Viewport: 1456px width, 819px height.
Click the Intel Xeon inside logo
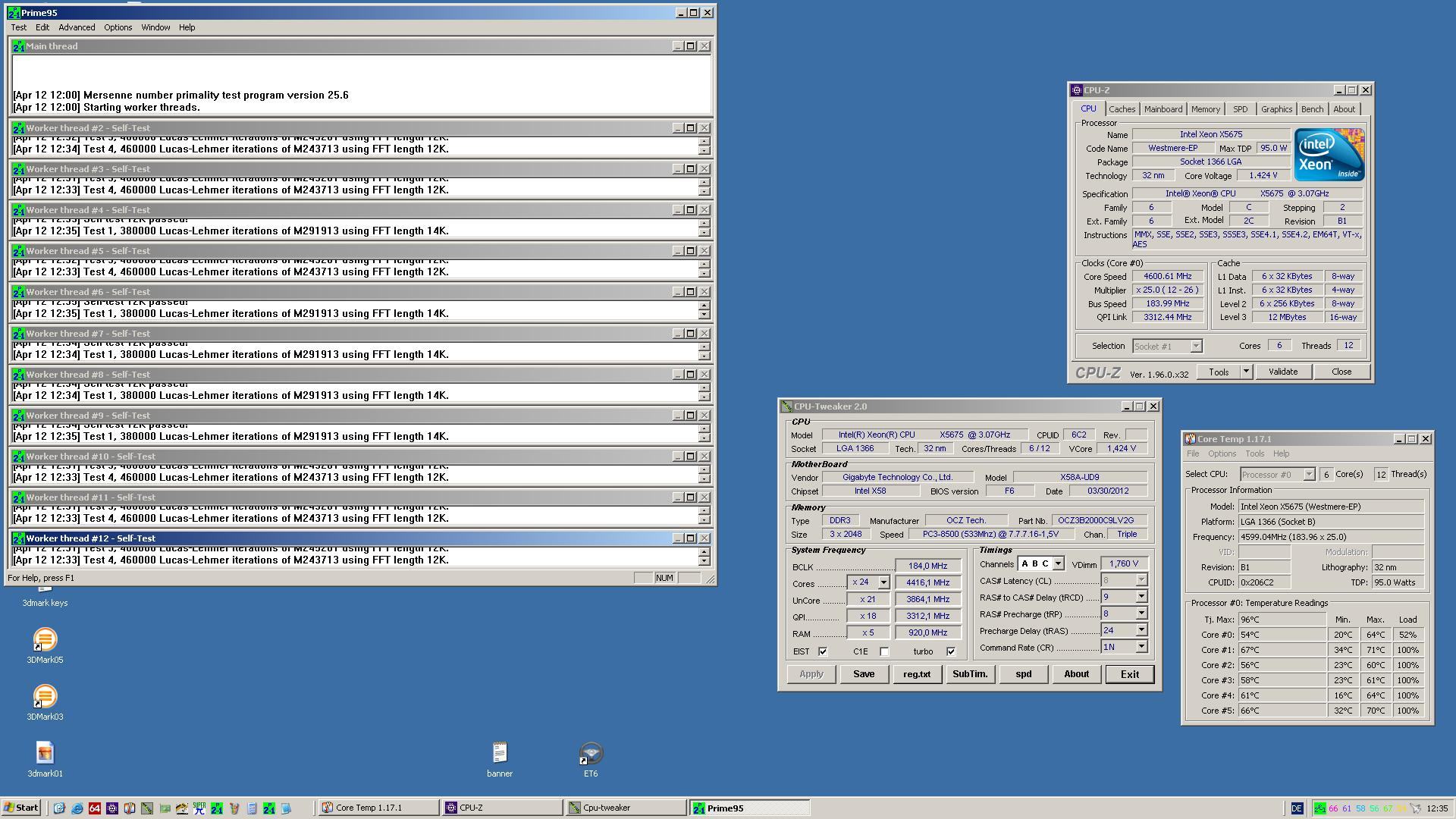pos(1329,155)
